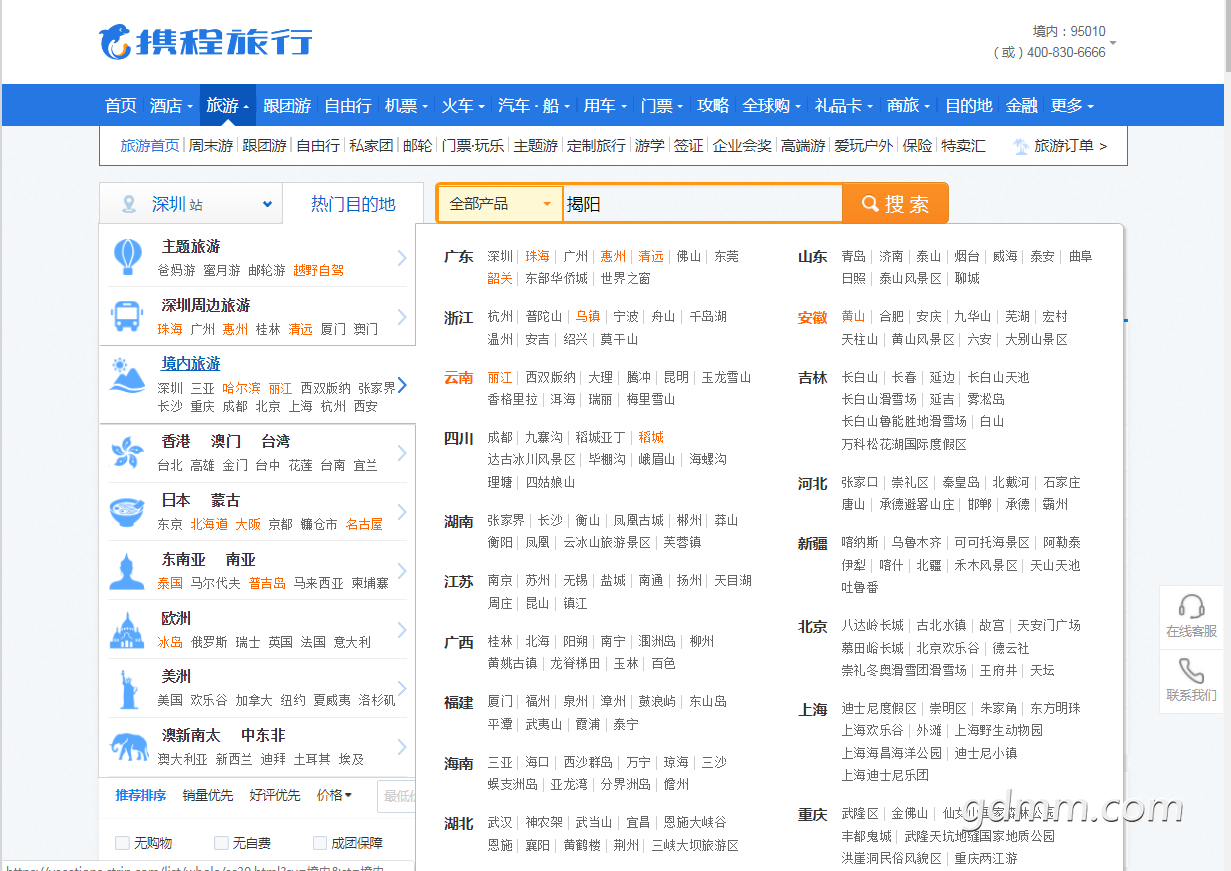Open the 全球购 main nav menu
The width and height of the screenshot is (1231, 871).
point(772,105)
